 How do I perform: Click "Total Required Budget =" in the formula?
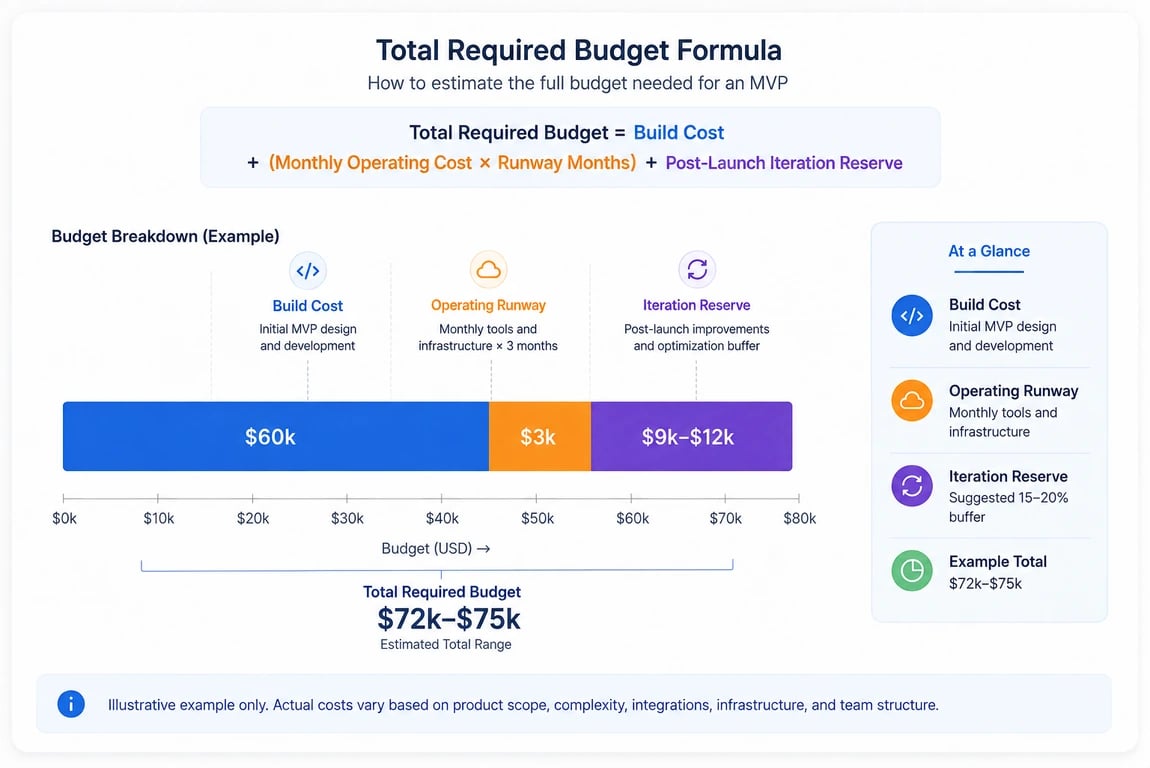pyautogui.click(x=517, y=133)
